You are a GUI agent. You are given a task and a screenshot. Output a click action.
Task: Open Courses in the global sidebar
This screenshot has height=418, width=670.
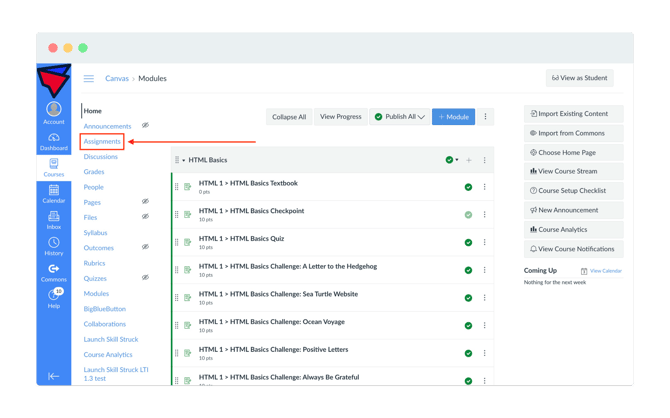54,168
